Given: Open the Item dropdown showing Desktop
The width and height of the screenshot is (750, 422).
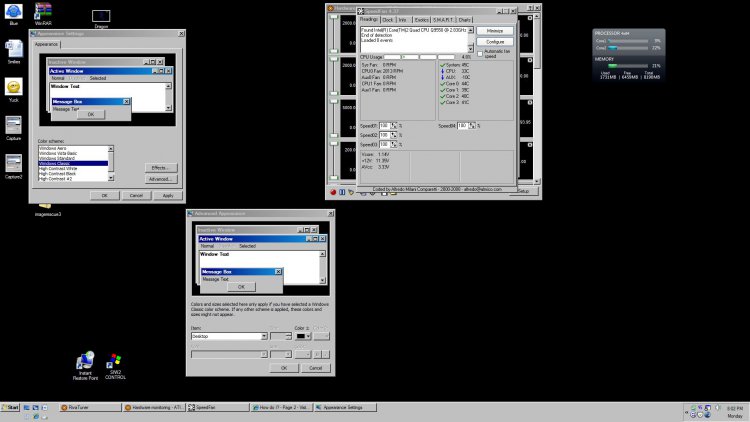Looking at the screenshot, I should point(229,336).
